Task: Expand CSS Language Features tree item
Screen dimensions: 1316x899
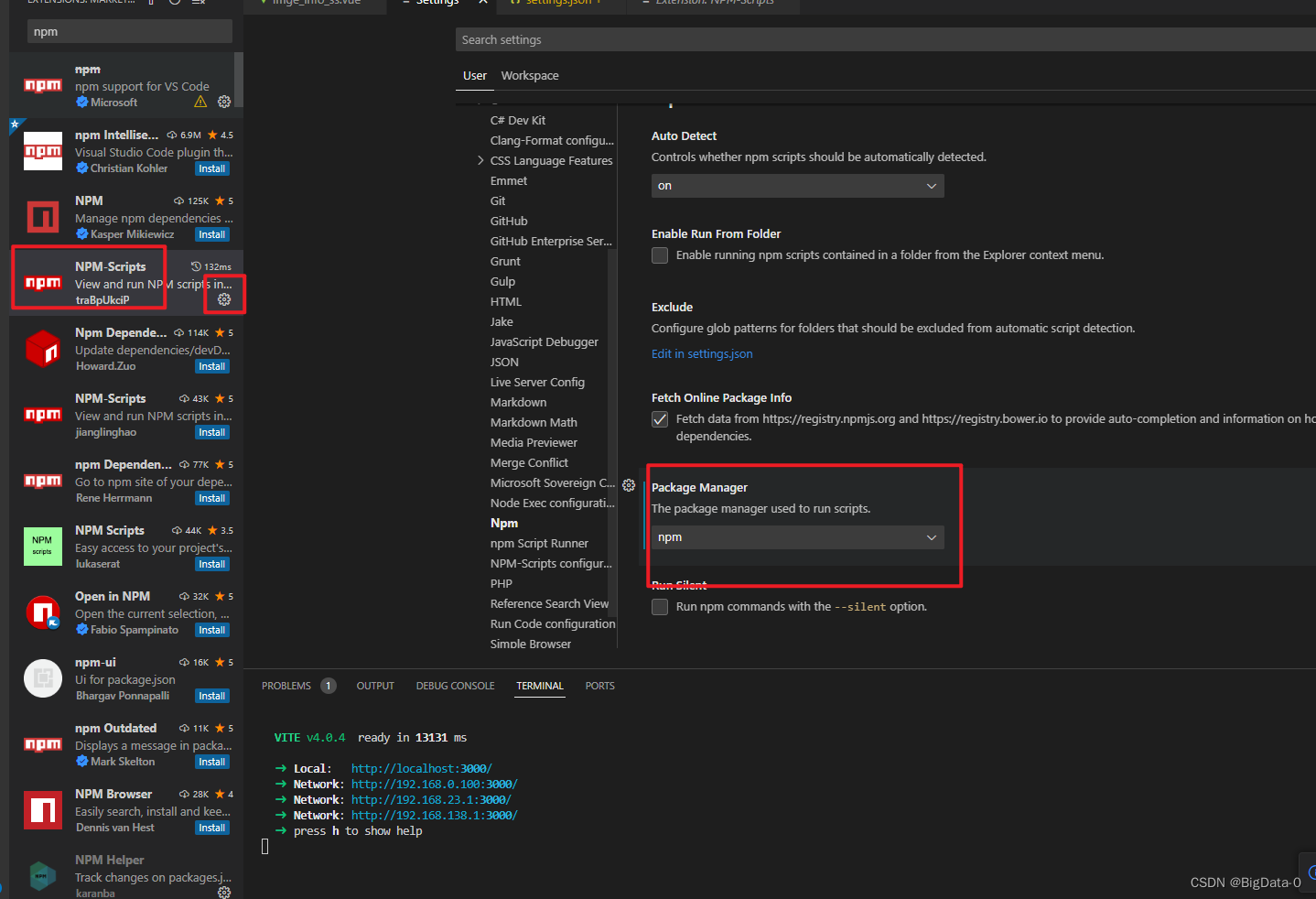Action: pos(480,160)
